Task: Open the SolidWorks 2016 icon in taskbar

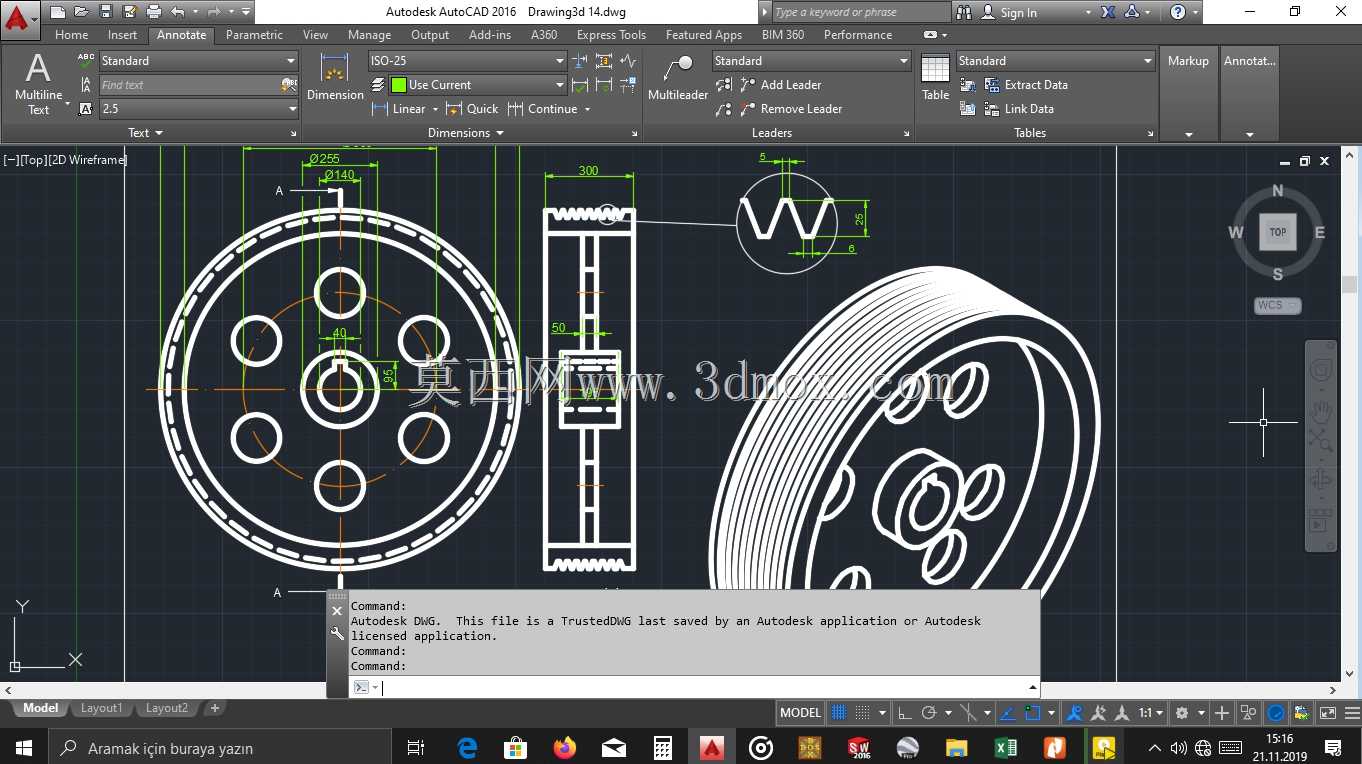Action: (x=859, y=747)
